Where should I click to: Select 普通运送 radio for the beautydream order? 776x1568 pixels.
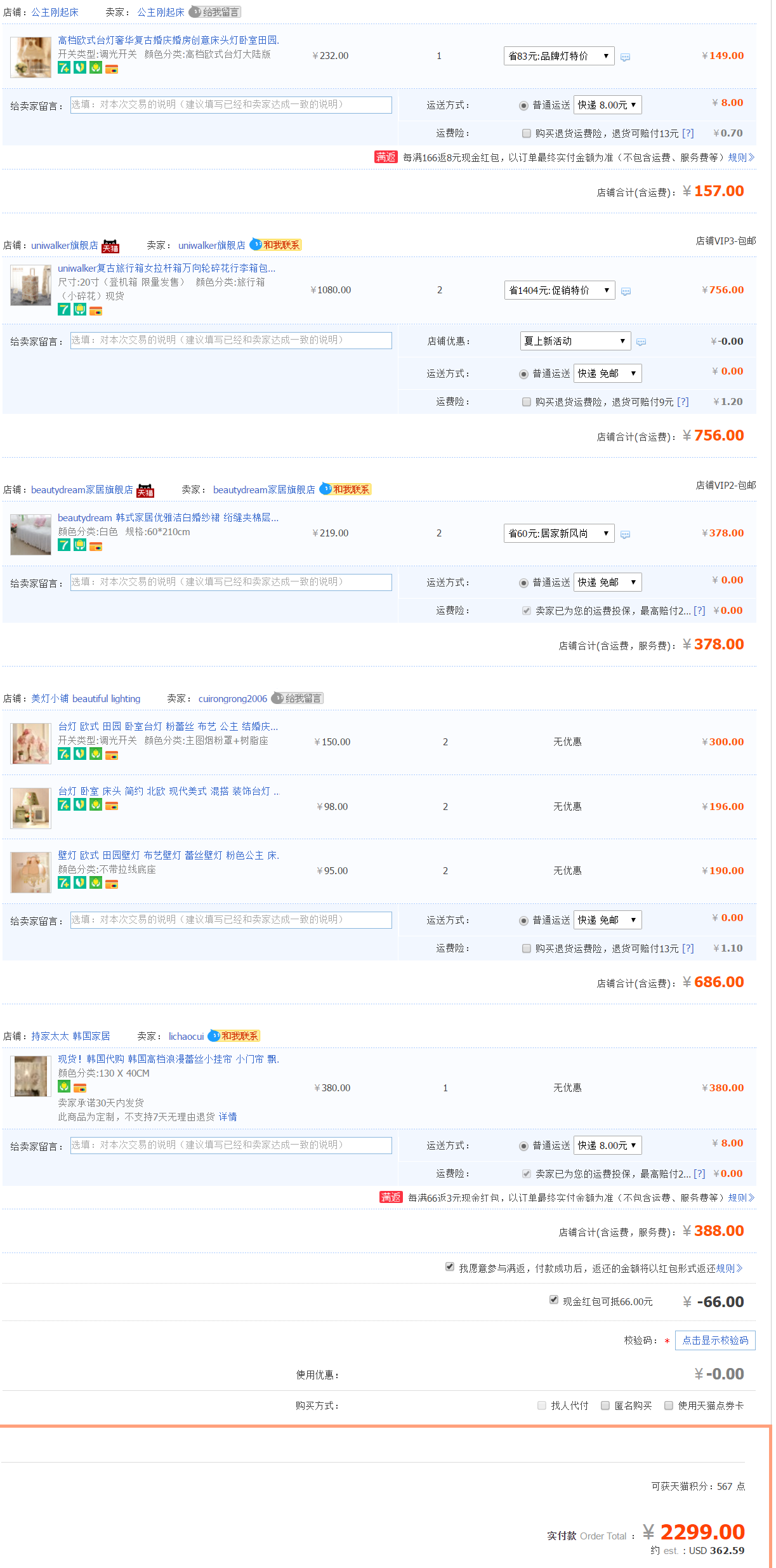[x=523, y=583]
